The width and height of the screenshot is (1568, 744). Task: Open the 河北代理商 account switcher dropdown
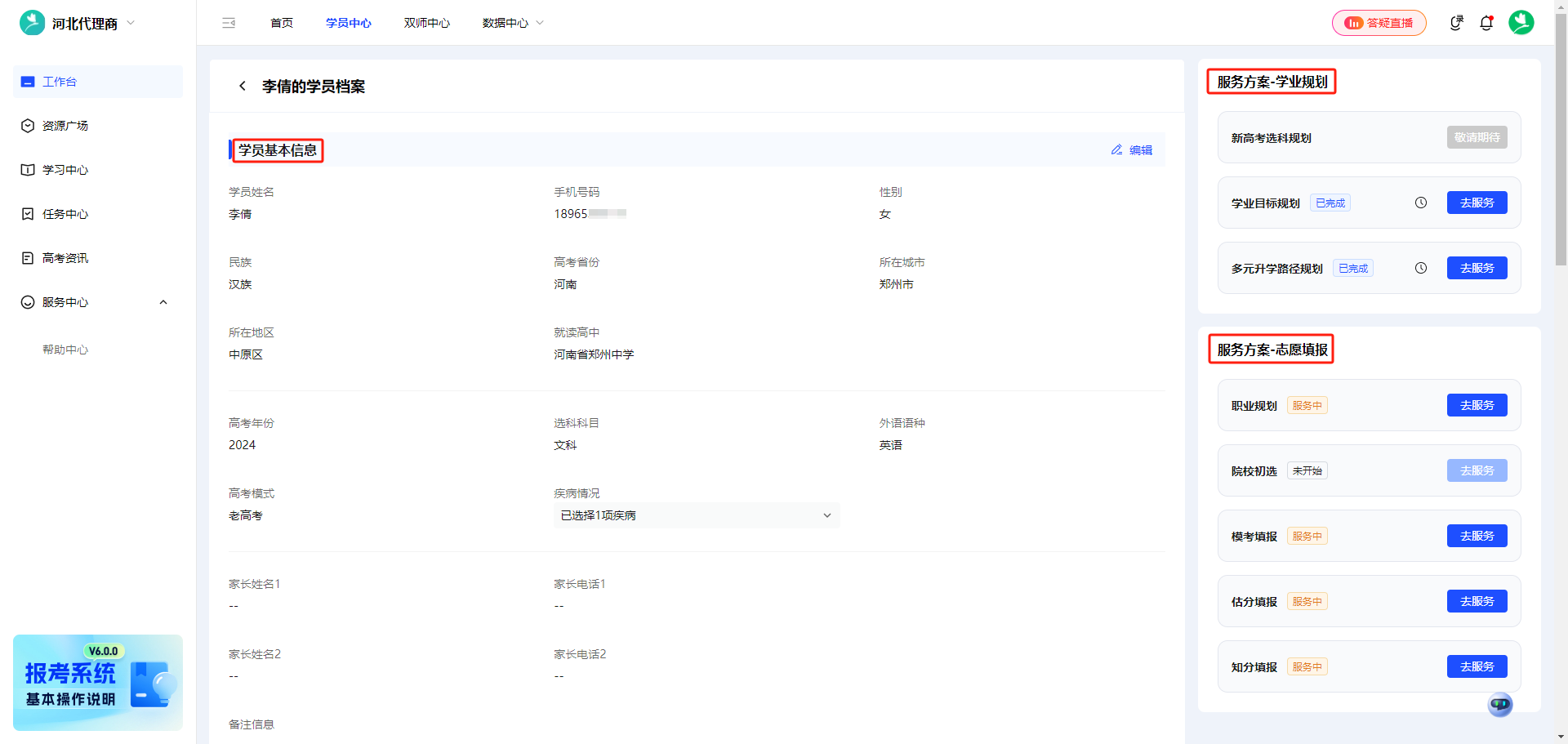[85, 23]
